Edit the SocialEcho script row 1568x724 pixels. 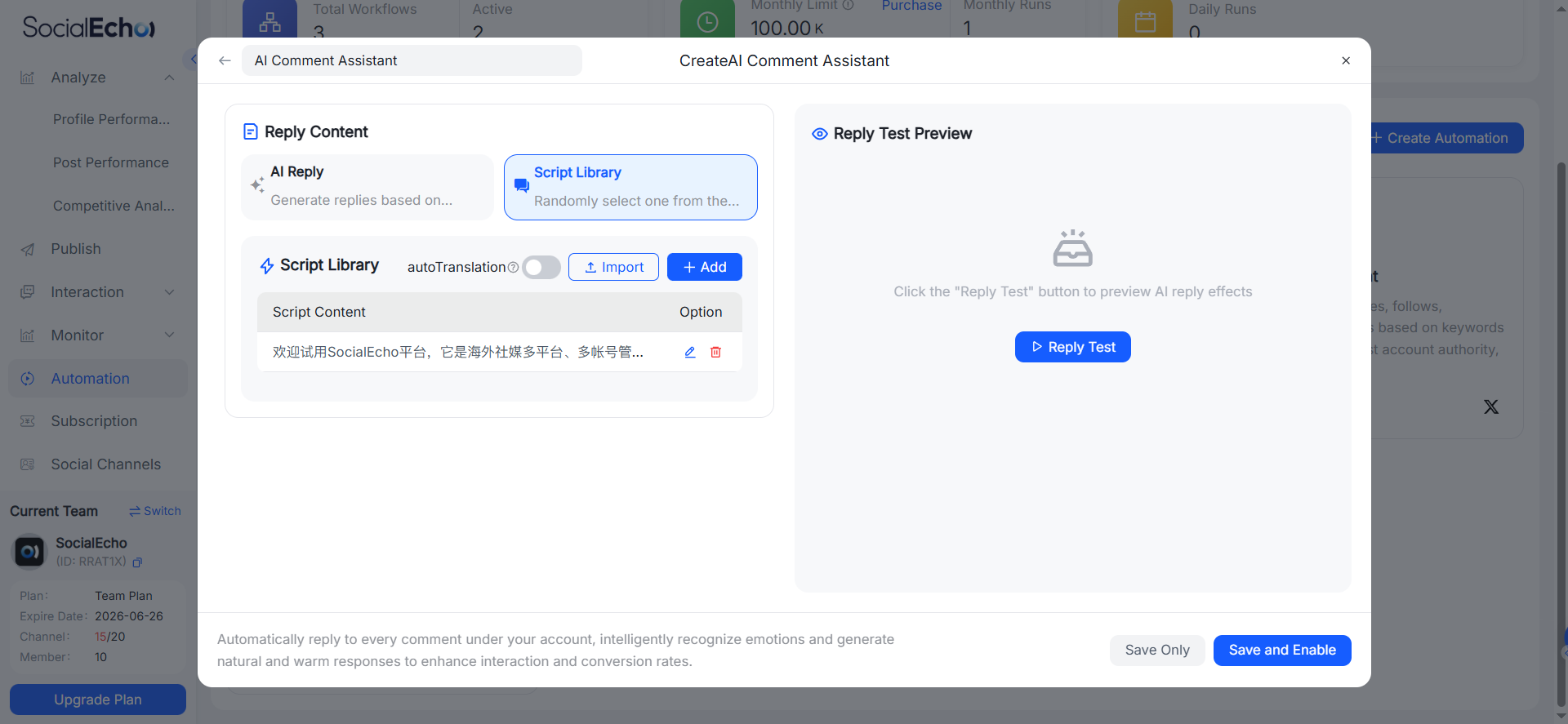coord(690,352)
